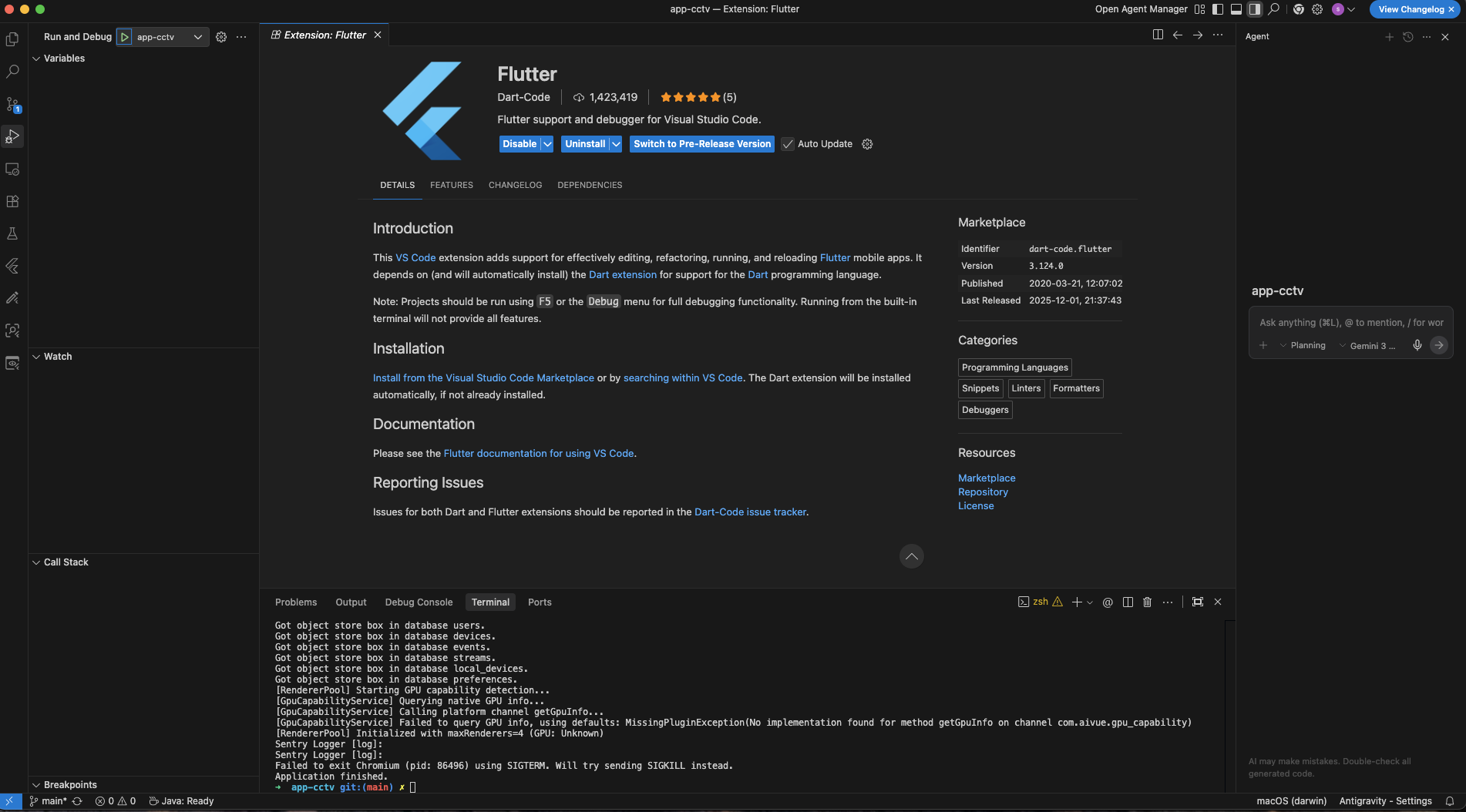Add a new terminal with plus icon
1466x812 pixels.
pyautogui.click(x=1077, y=602)
